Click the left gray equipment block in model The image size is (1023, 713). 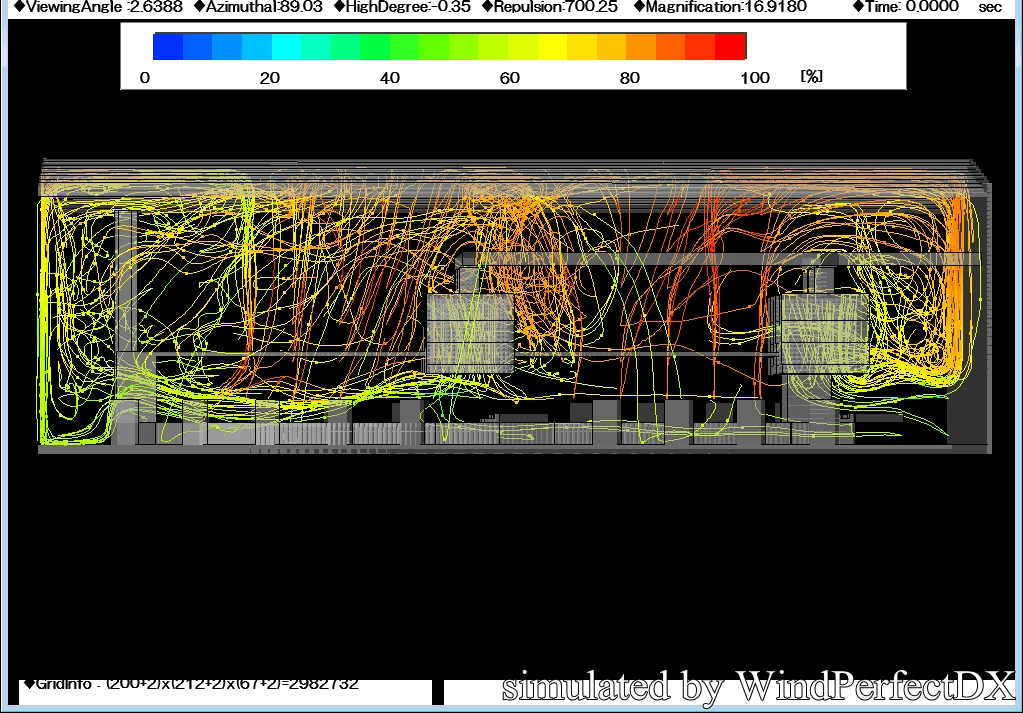tap(470, 333)
